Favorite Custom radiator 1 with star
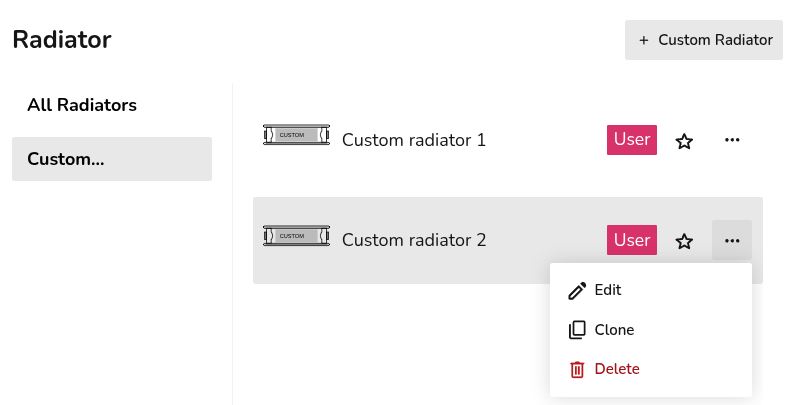798x405 pixels. [684, 141]
